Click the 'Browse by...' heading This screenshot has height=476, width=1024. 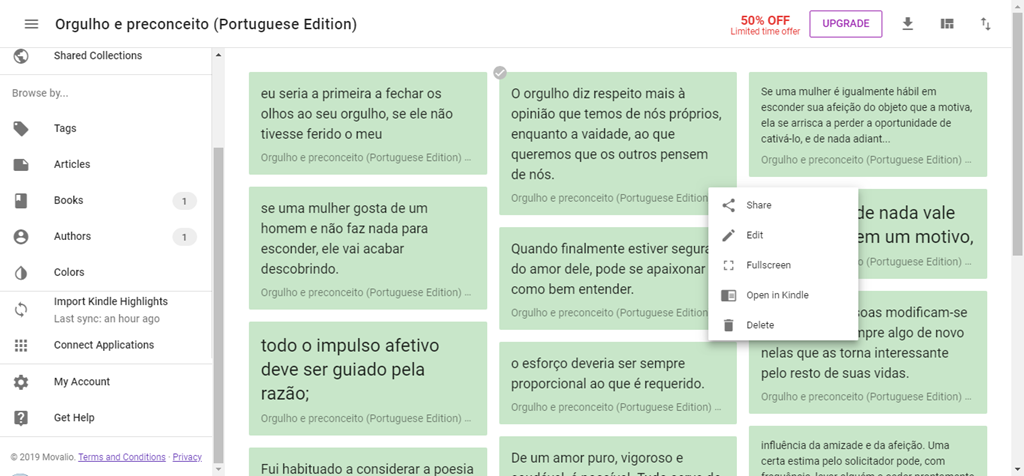tap(40, 93)
